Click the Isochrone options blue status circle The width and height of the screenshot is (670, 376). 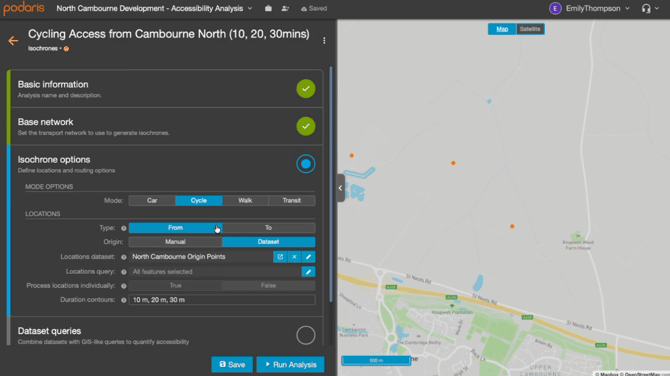[x=306, y=164]
